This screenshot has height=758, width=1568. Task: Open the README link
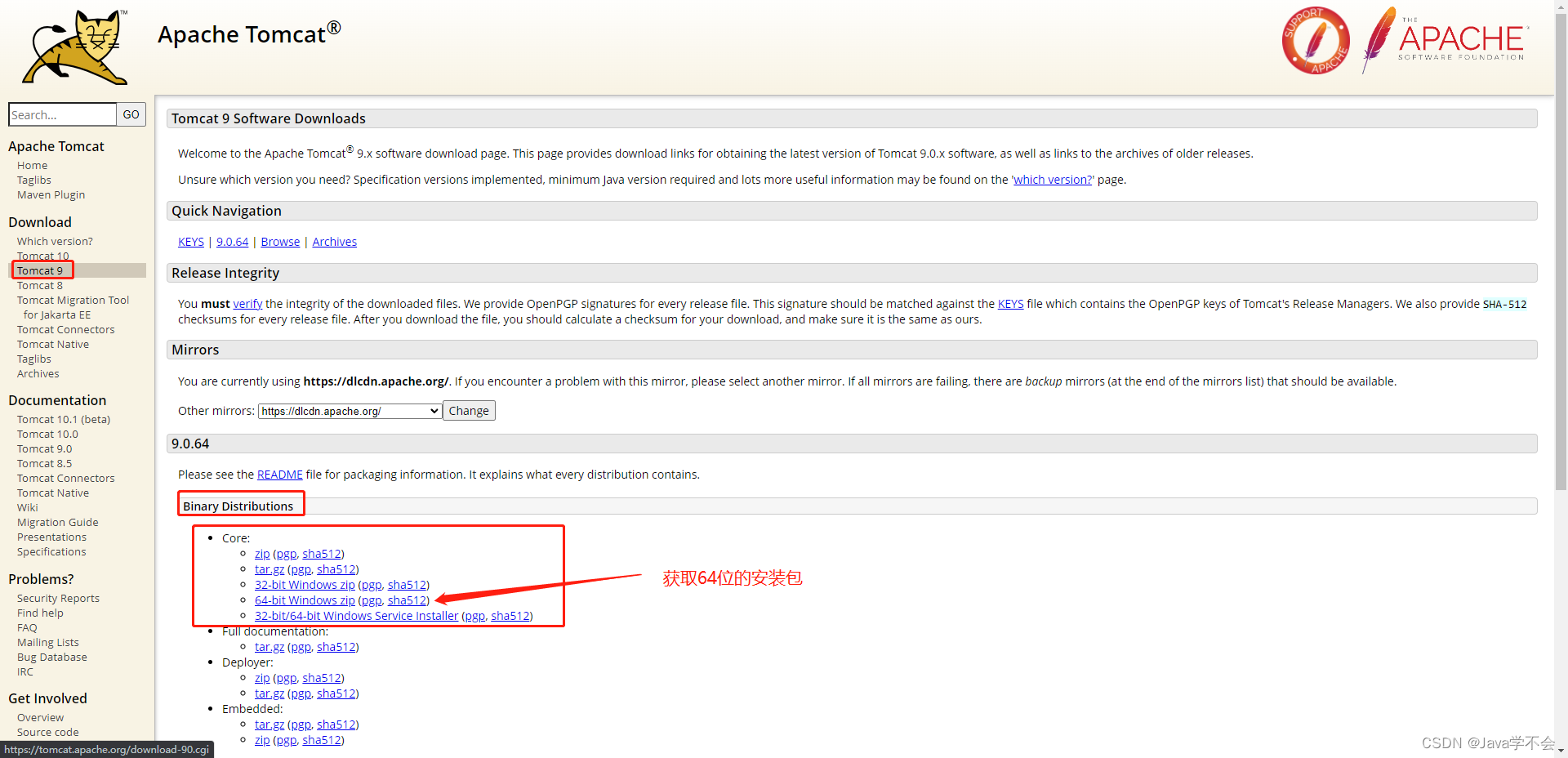click(x=280, y=475)
